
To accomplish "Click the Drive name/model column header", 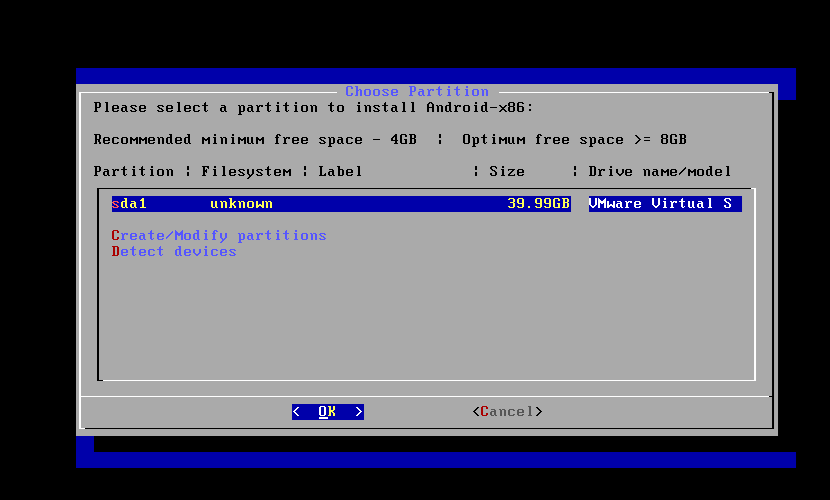I will (660, 171).
